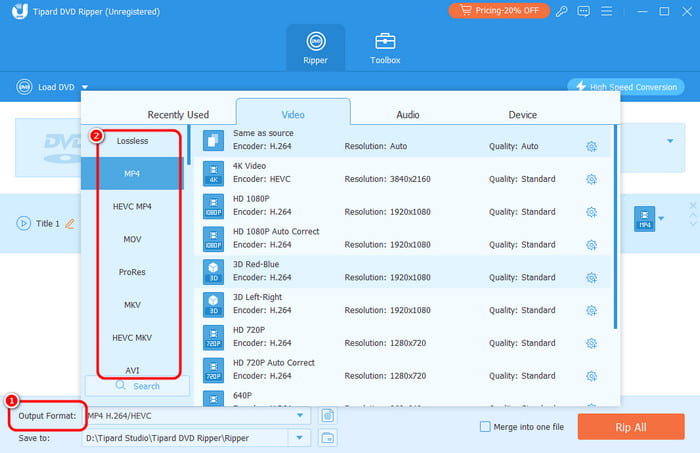Rename Title 1 with pencil icon
The width and height of the screenshot is (700, 453).
pos(70,223)
